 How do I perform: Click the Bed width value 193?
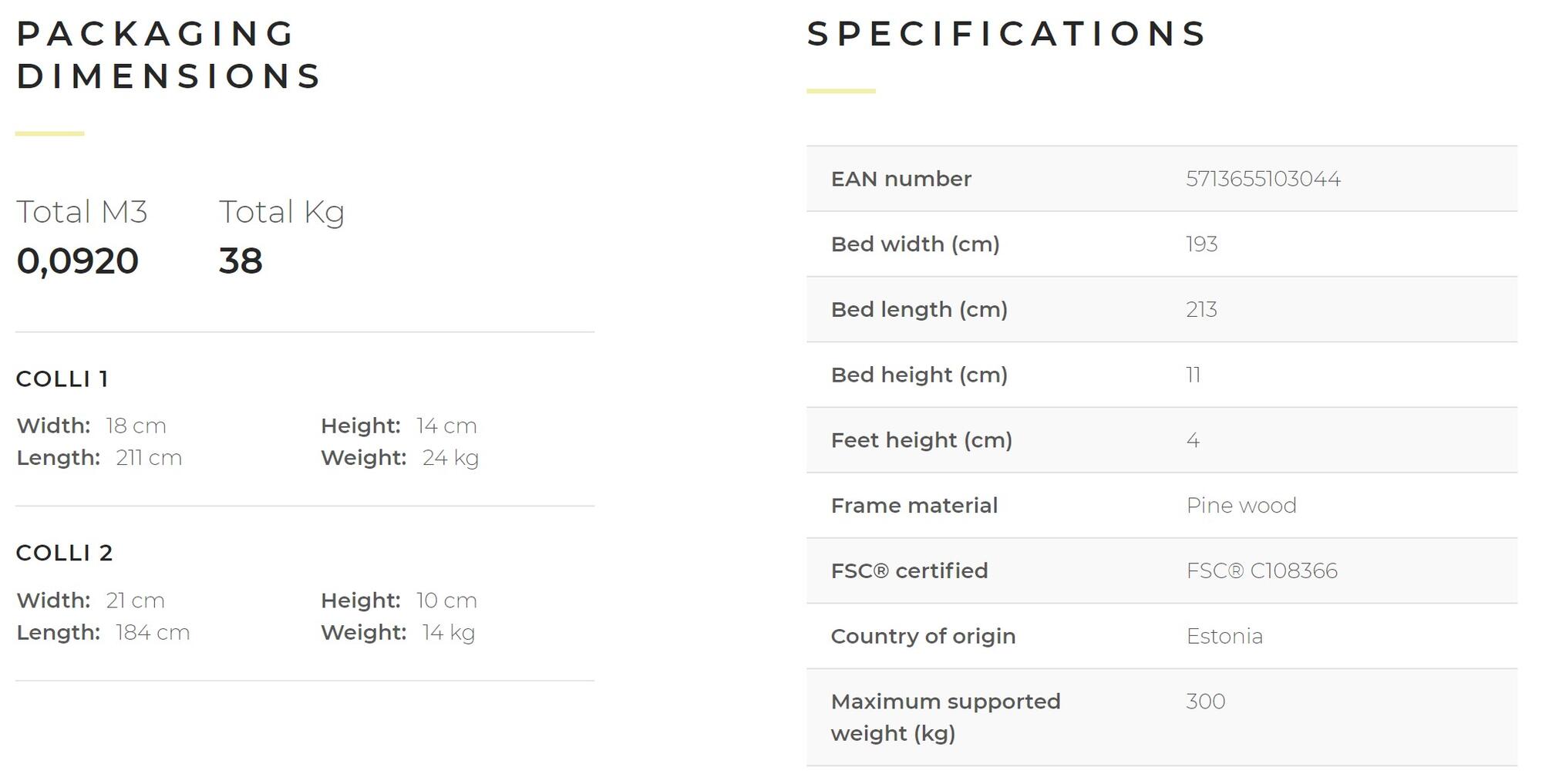(x=1201, y=244)
